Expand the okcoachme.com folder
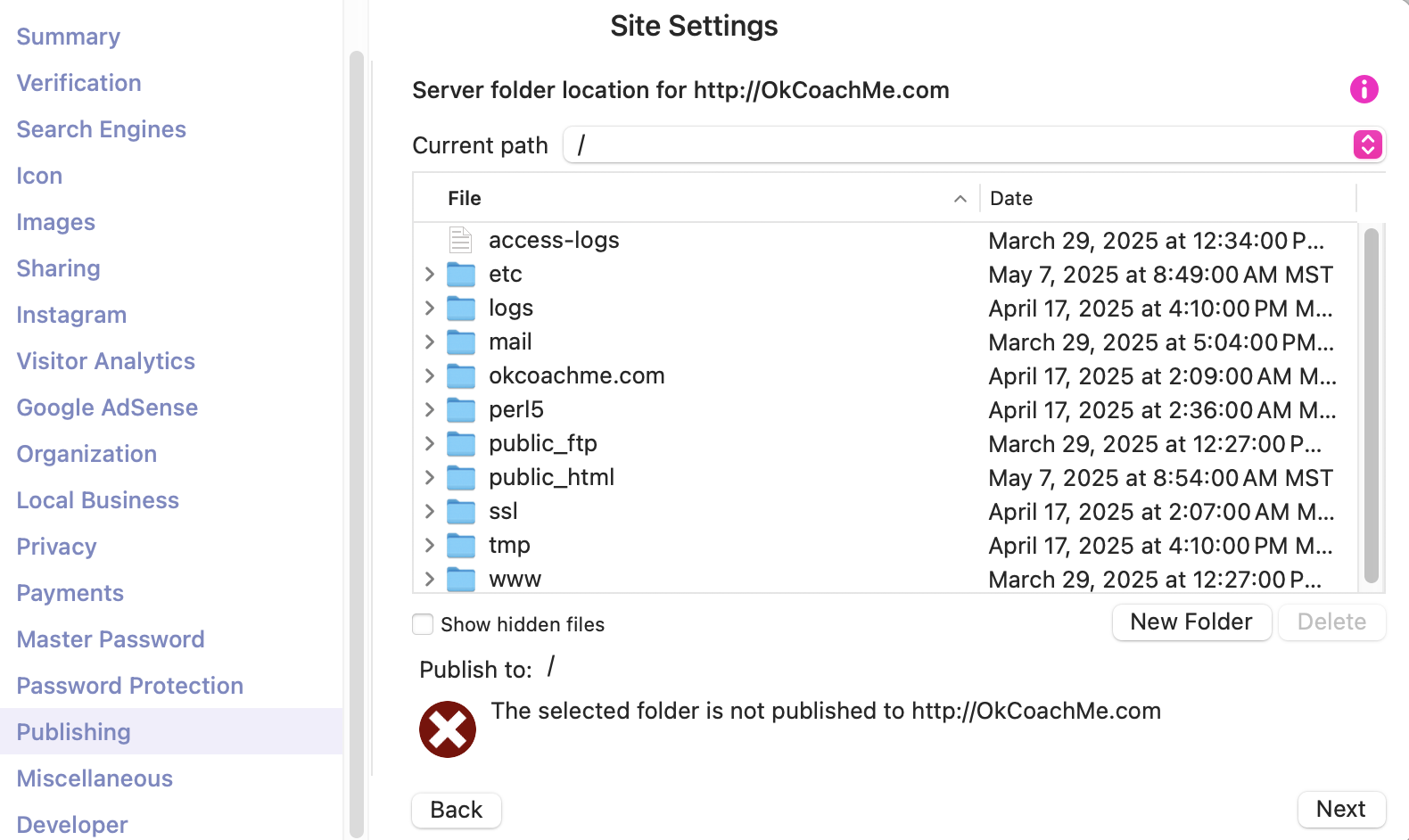 (429, 375)
